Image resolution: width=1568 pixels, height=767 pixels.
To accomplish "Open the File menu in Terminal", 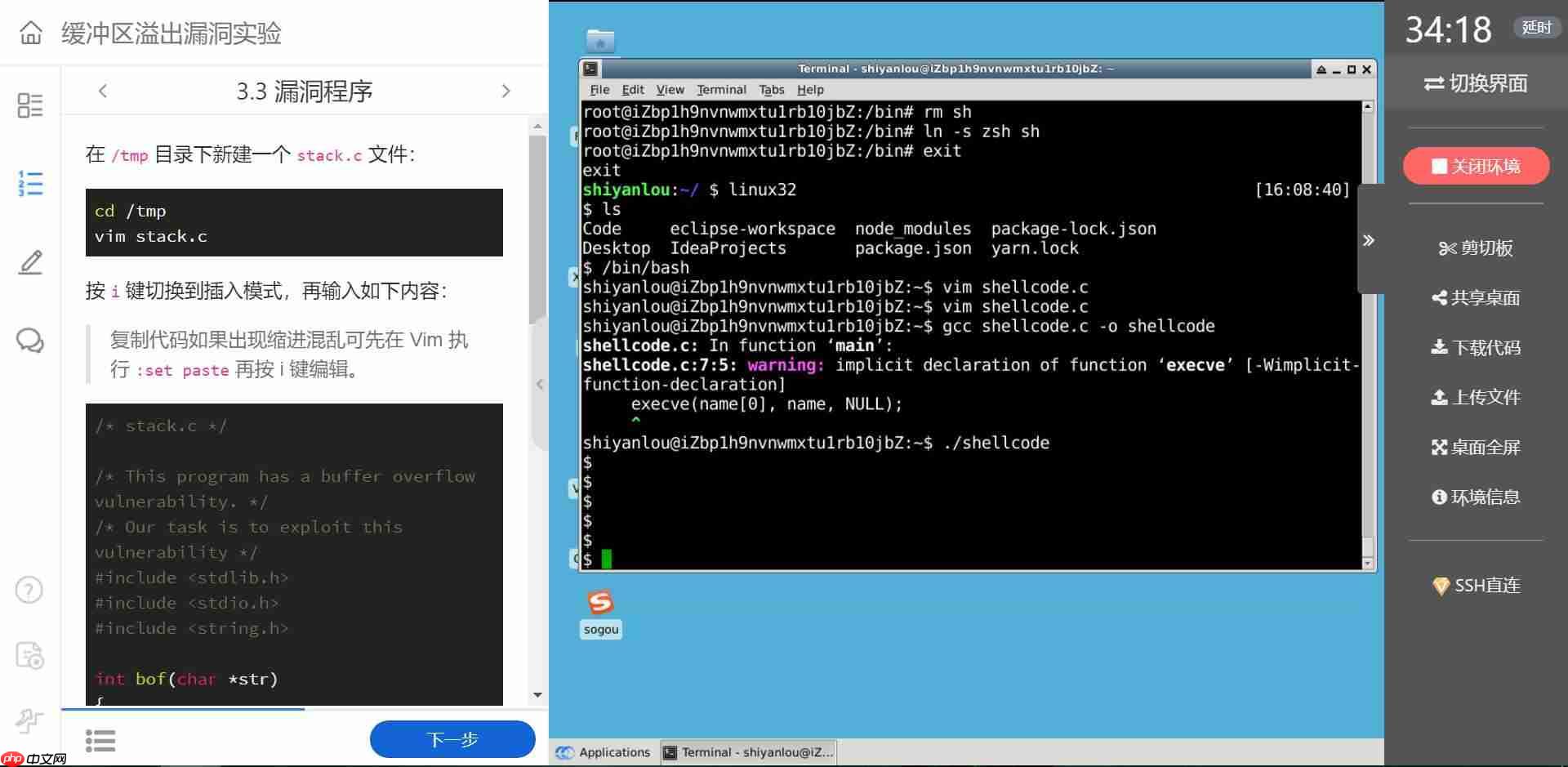I will coord(599,90).
